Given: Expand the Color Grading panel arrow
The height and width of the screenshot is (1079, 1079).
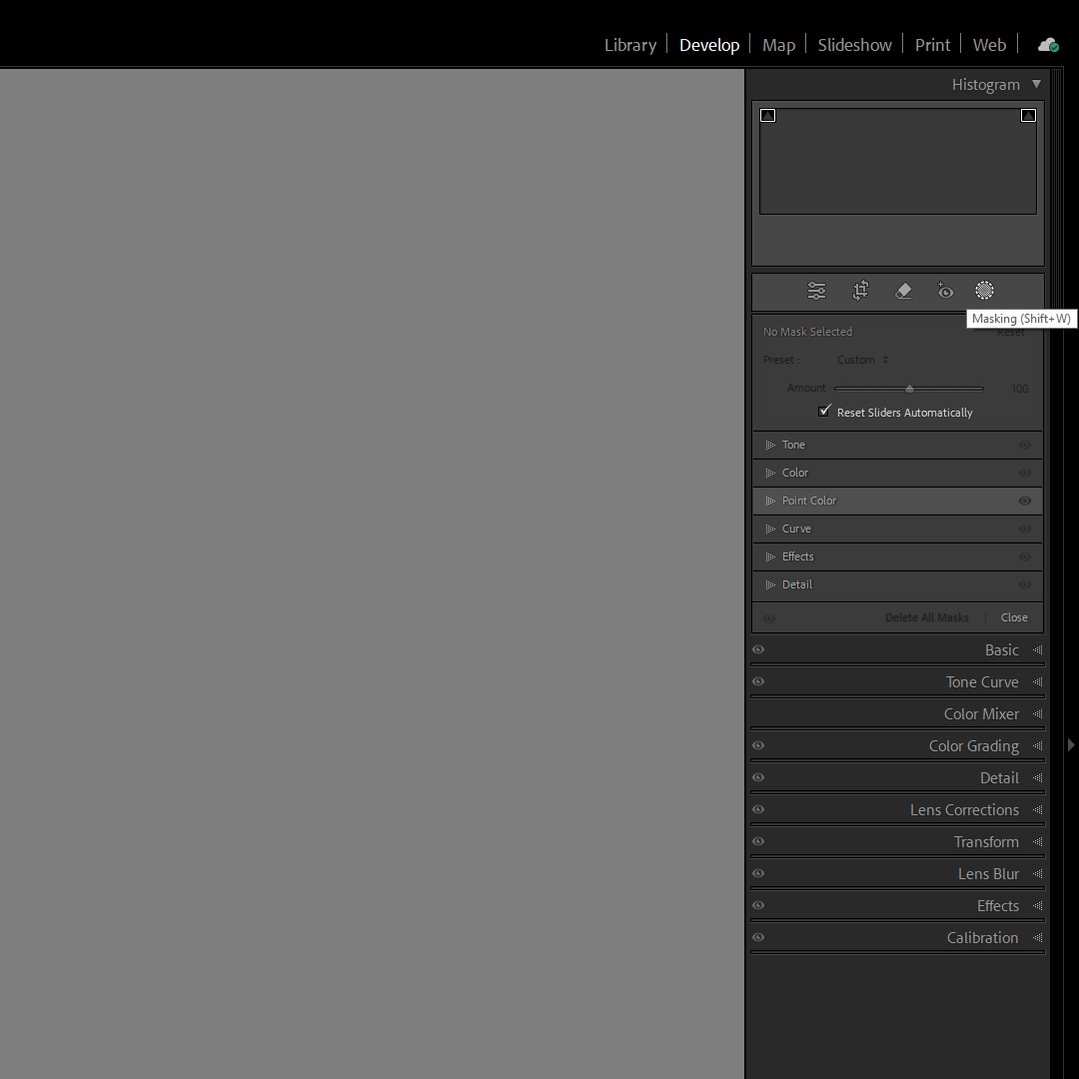Looking at the screenshot, I should pyautogui.click(x=1038, y=746).
